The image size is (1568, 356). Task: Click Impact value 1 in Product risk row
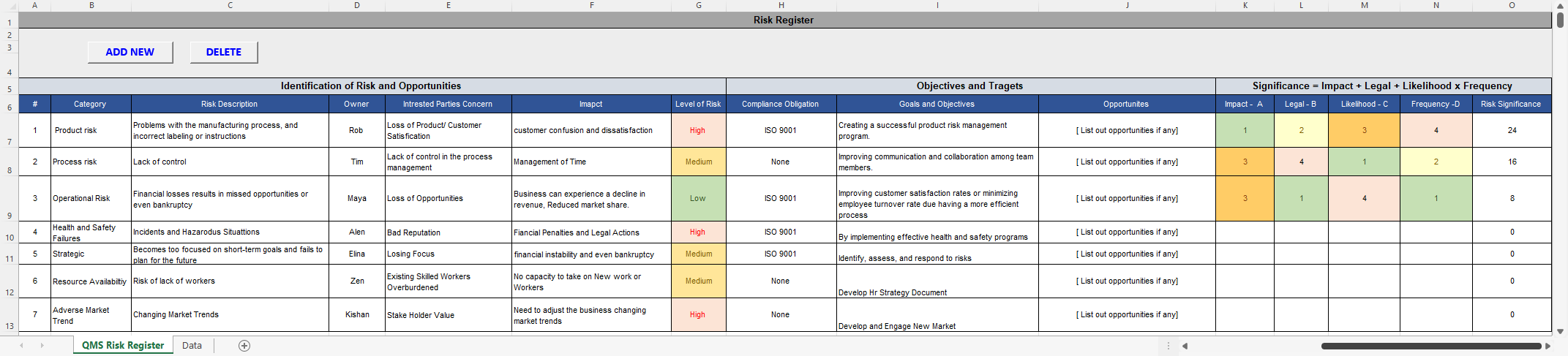tap(1245, 130)
